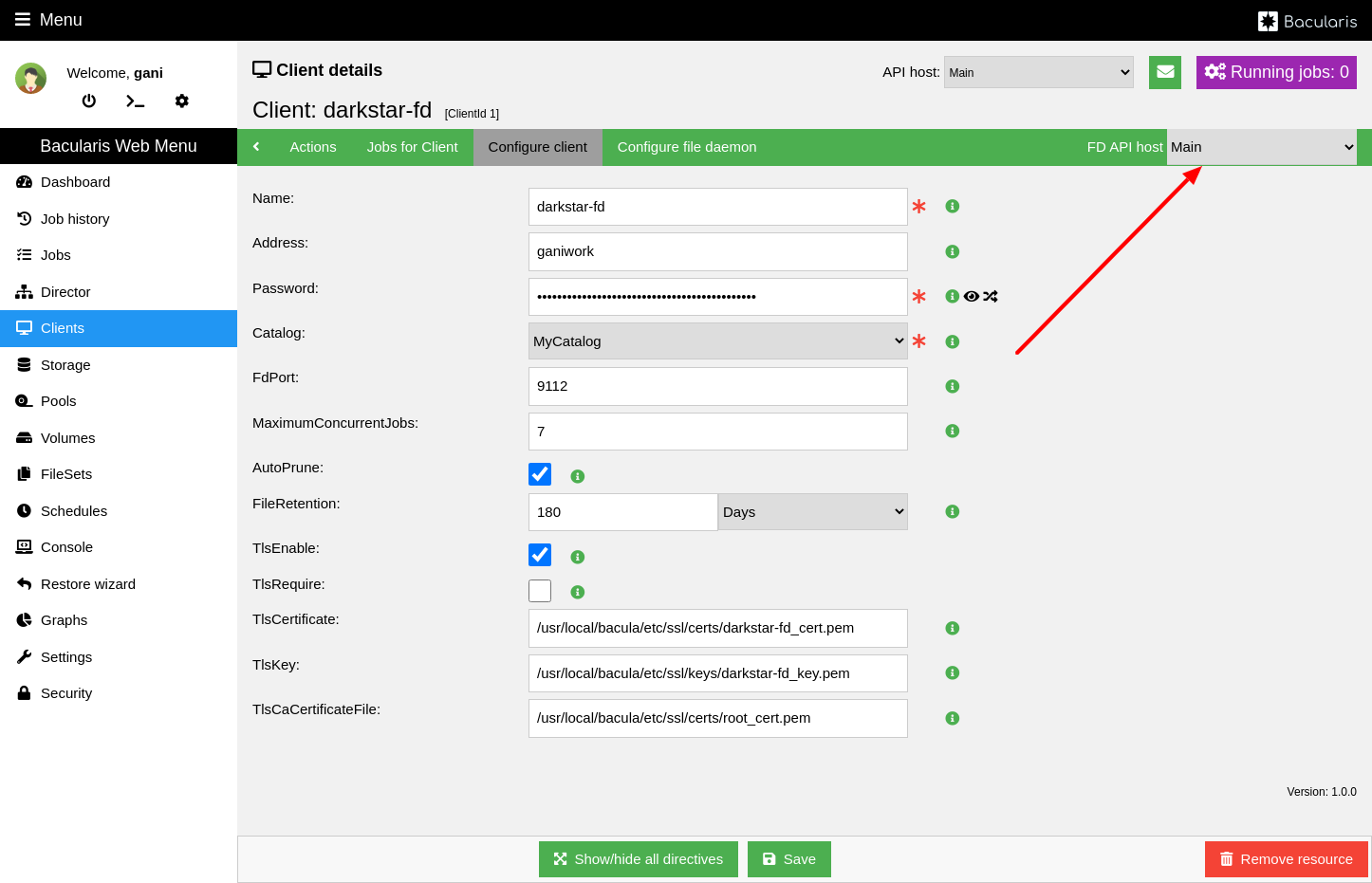This screenshot has width=1372, height=883.
Task: Open the hamburger Menu icon
Action: 23,19
